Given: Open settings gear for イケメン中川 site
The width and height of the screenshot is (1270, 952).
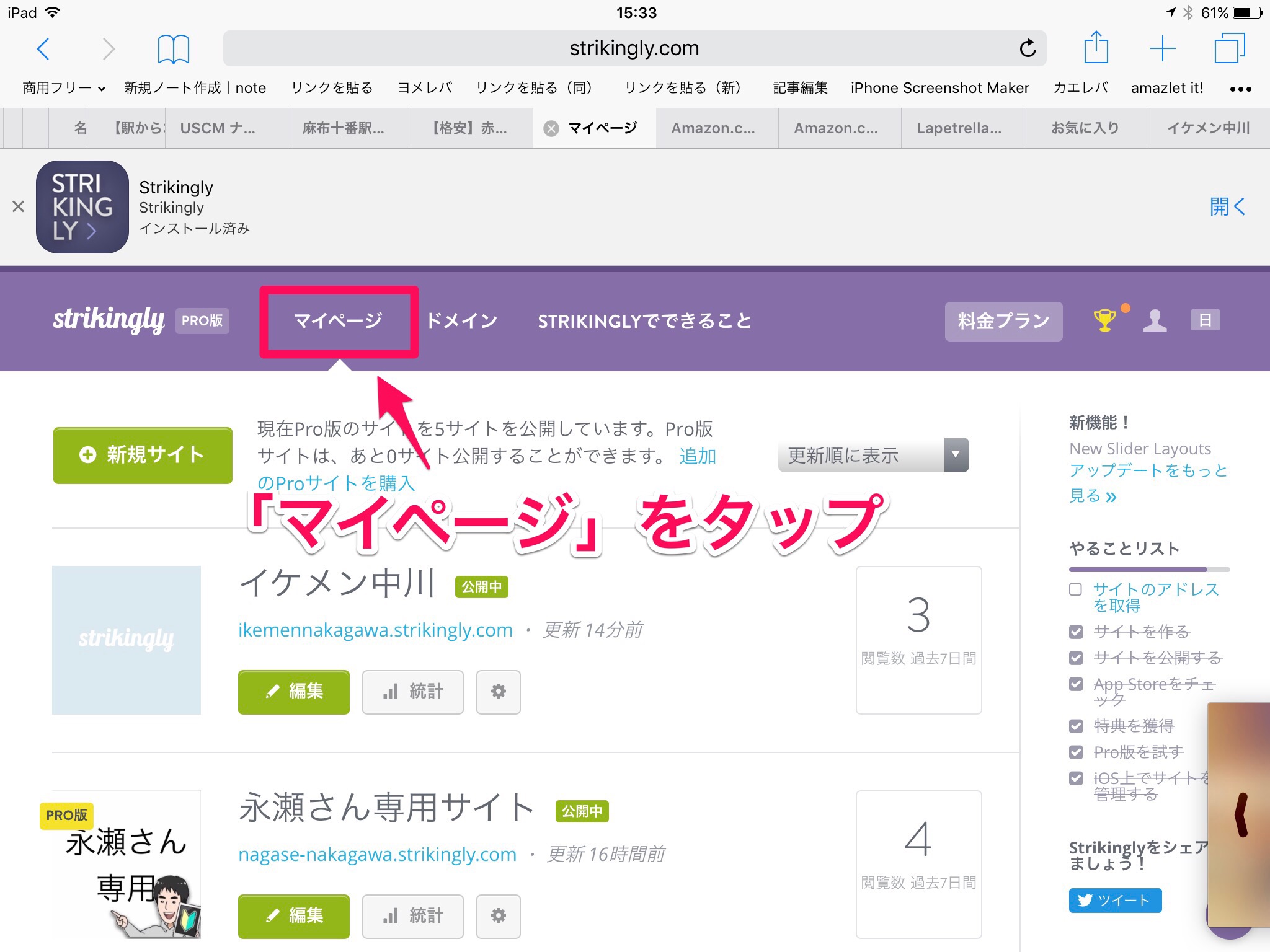Looking at the screenshot, I should coord(498,692).
